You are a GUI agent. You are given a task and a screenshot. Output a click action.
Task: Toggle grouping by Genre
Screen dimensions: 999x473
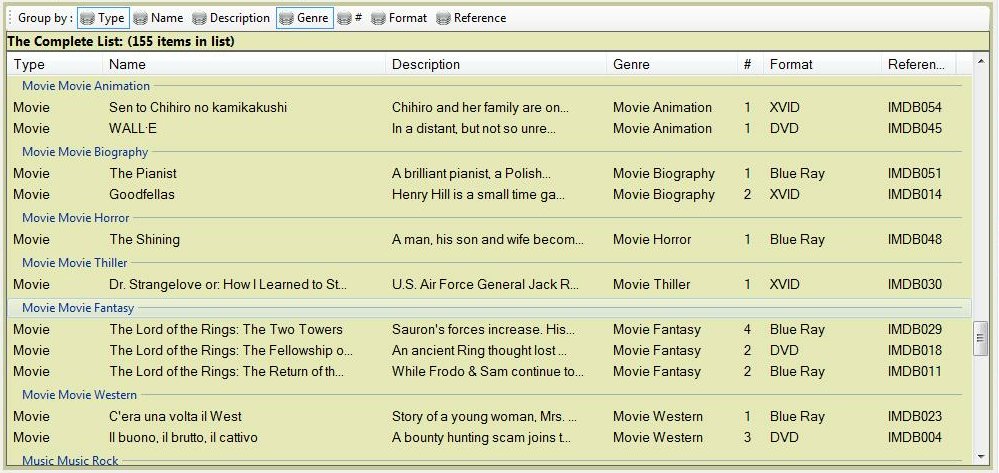[304, 18]
